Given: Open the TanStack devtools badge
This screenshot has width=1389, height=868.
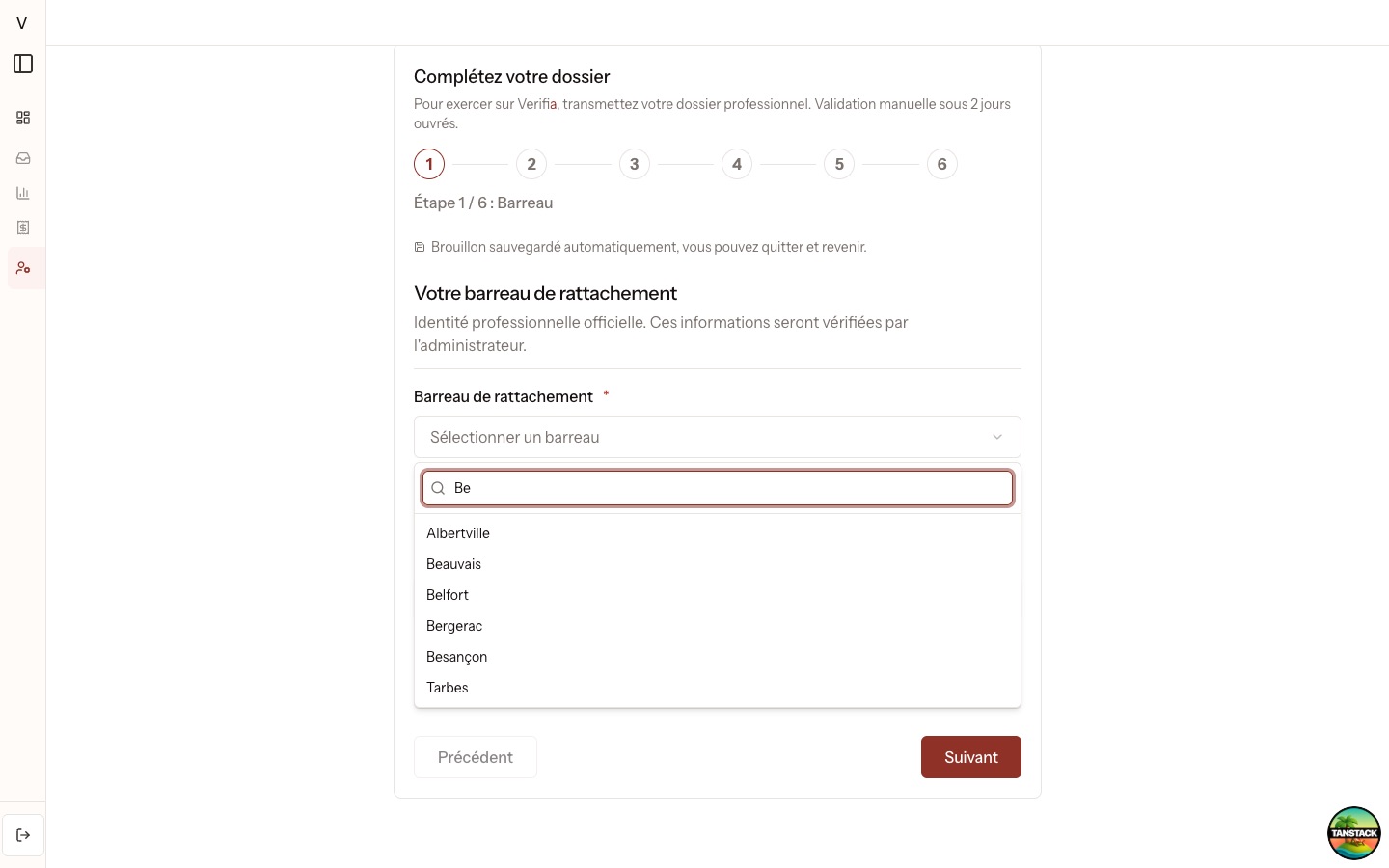Looking at the screenshot, I should (x=1354, y=833).
